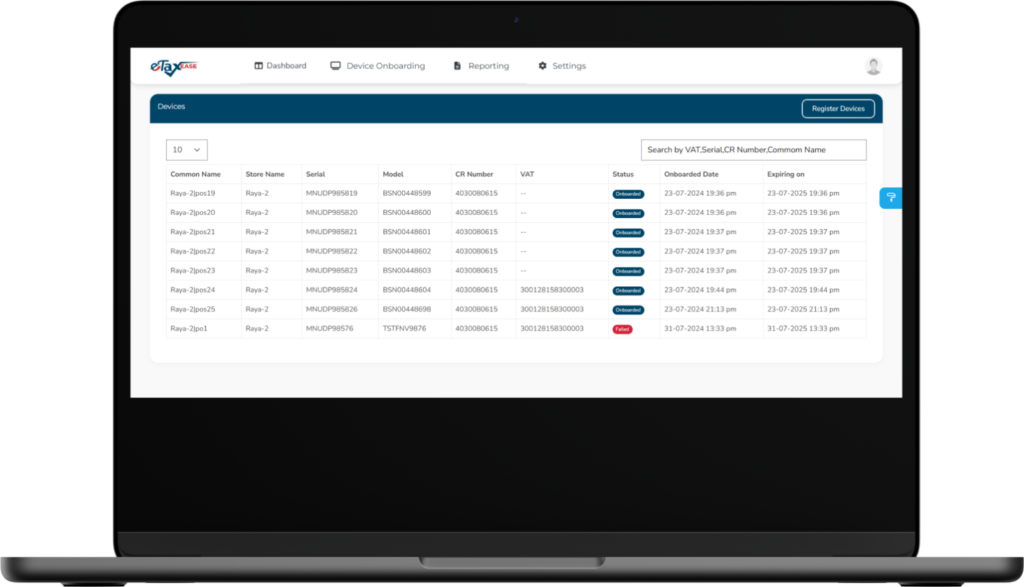Viewport: 1024px width, 587px height.
Task: Click serial MNUDP985823
Action: pos(332,270)
